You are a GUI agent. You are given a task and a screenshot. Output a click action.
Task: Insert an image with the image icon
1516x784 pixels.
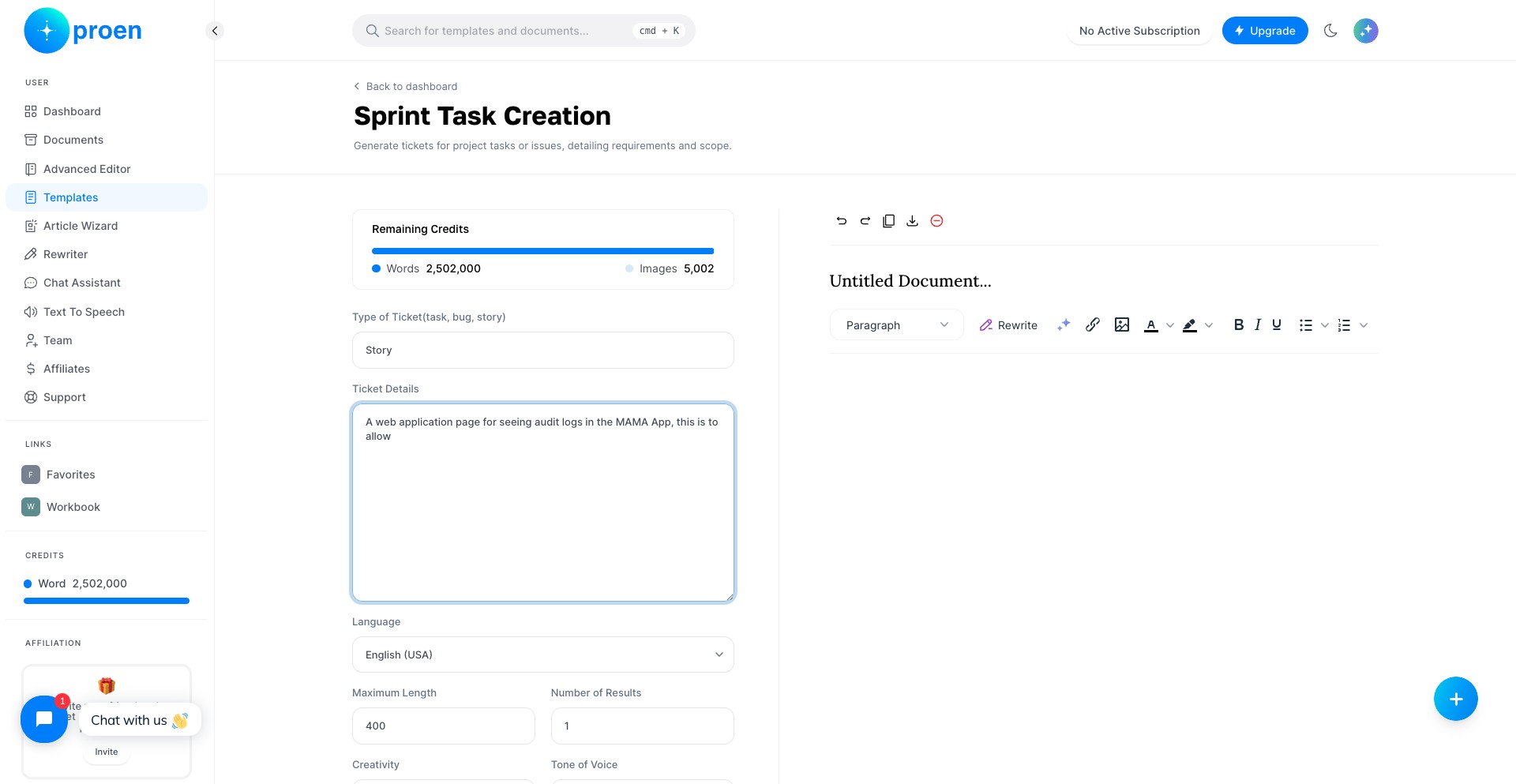1122,324
